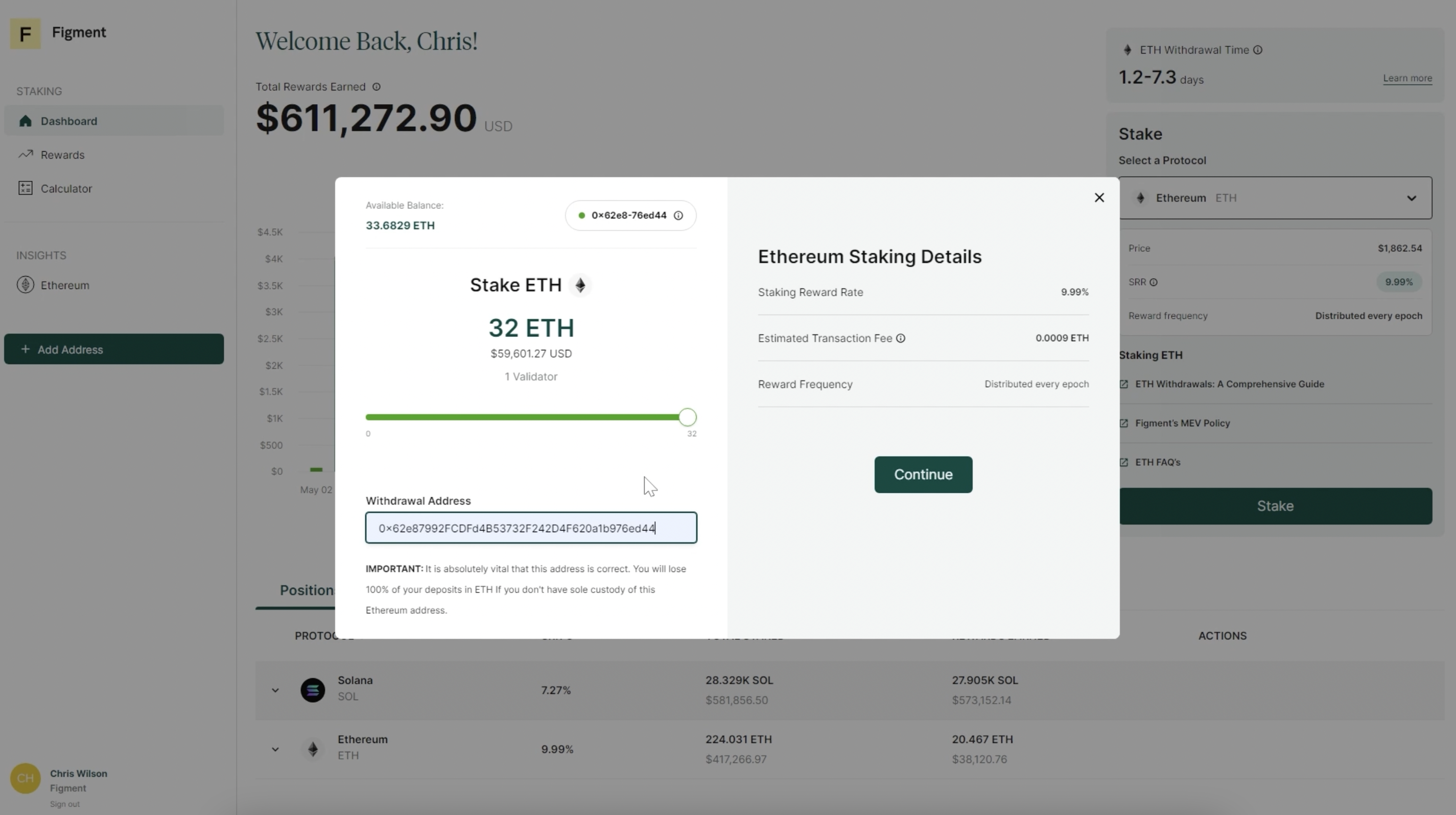This screenshot has width=1456, height=815.
Task: Click the external link icon for ETH Withdrawals guide
Action: (x=1123, y=384)
